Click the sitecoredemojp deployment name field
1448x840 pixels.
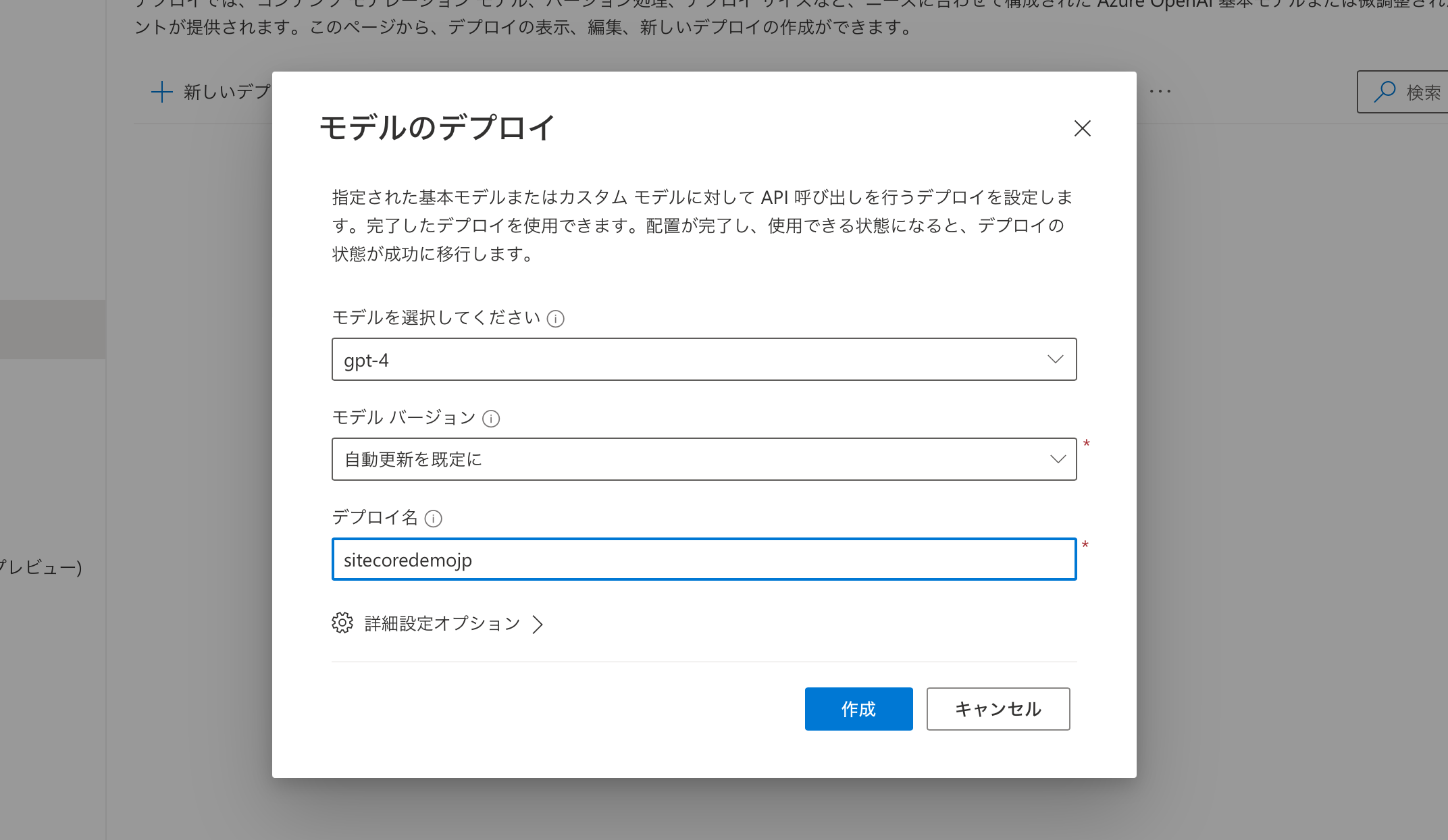(704, 559)
